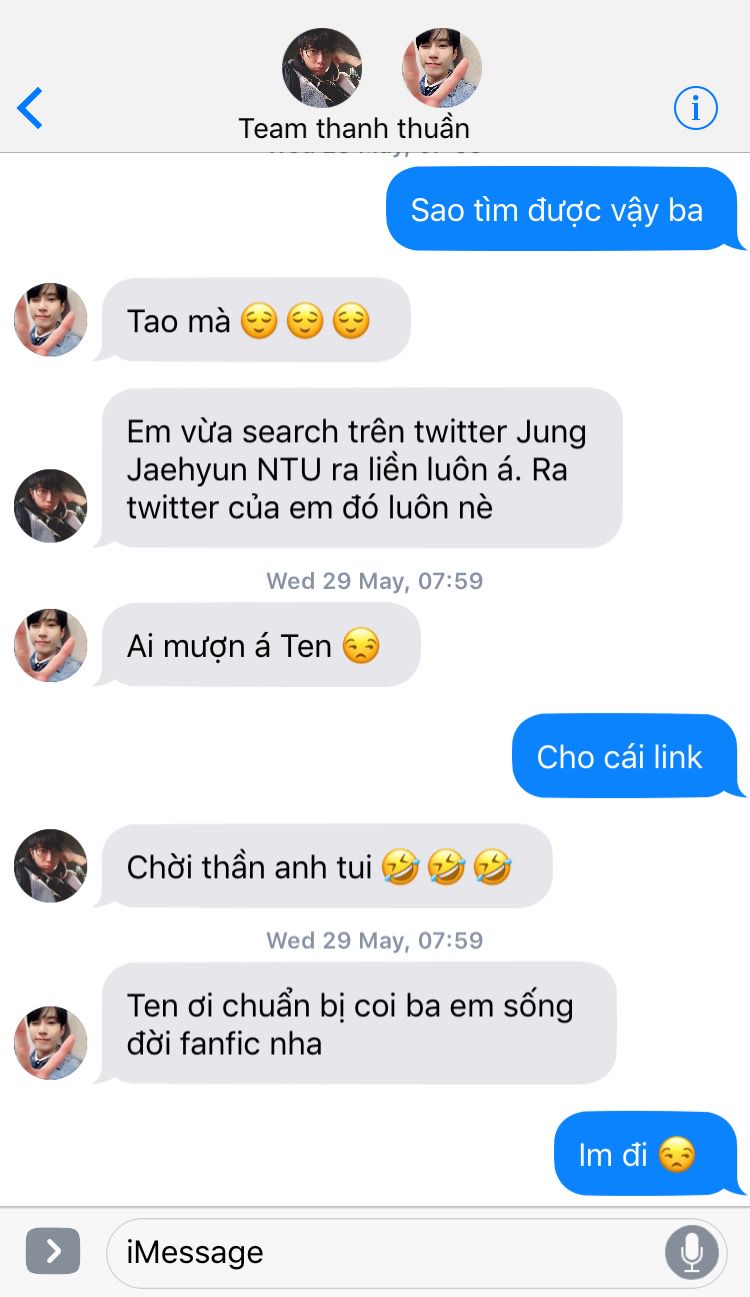Screen dimensions: 750x1297
Task: Tap avatar beside 'Ai mượn á Ten'
Action: pos(50,646)
